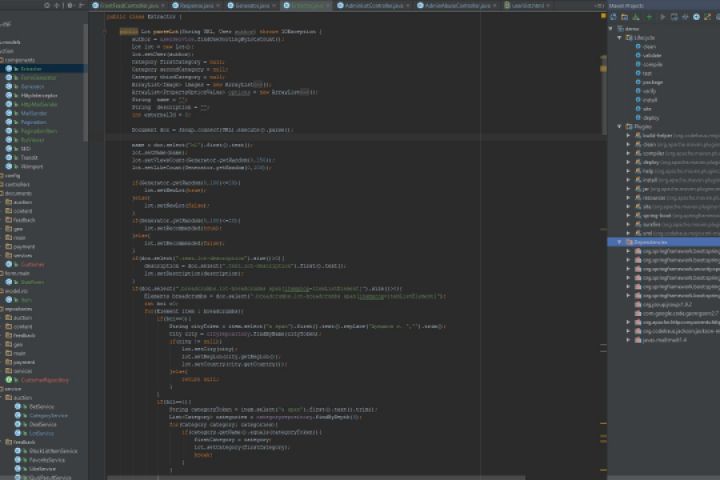Viewport: 720px width, 480px height.
Task: Select the Maven clean lifecycle goal
Action: (649, 46)
